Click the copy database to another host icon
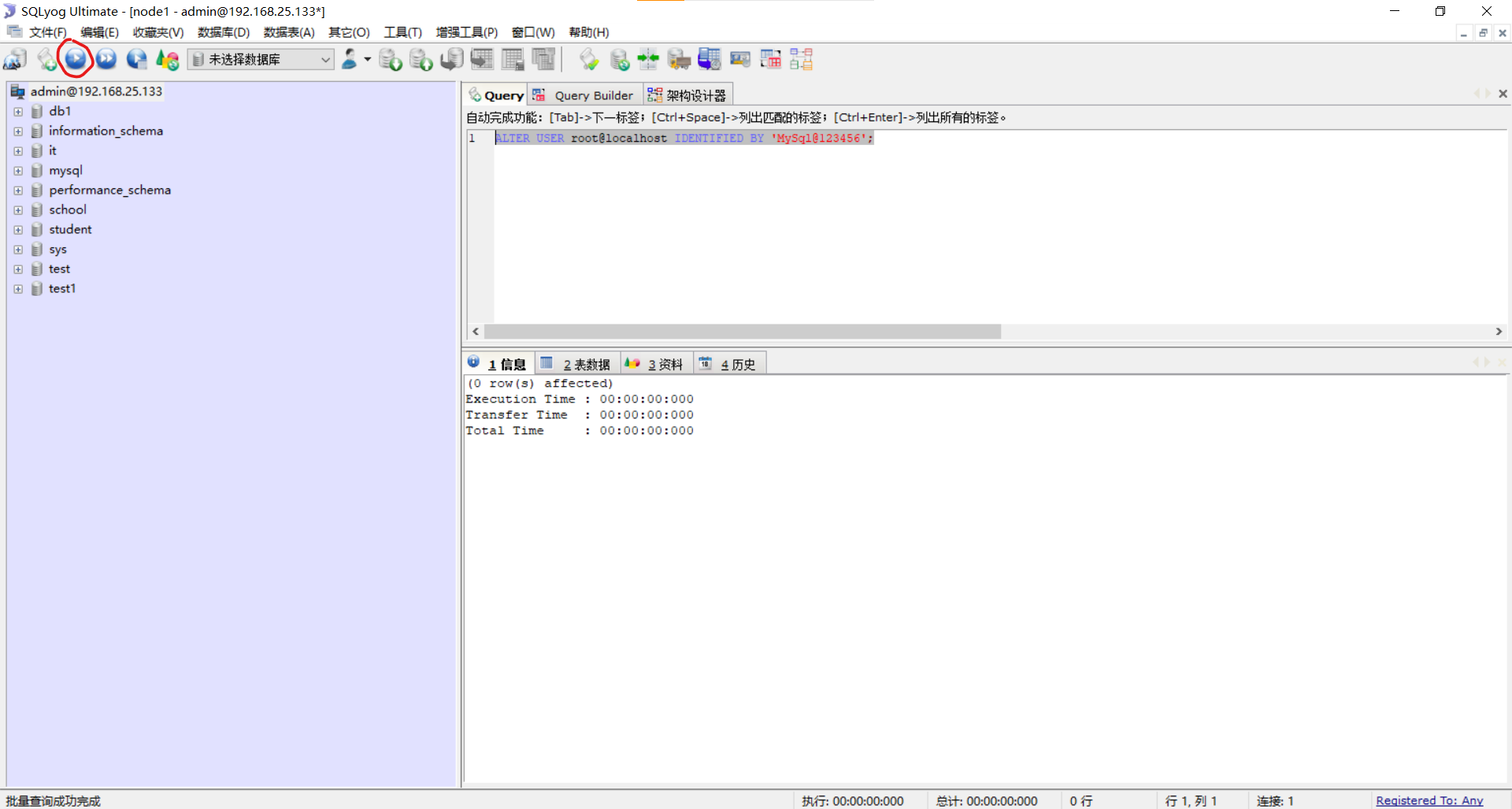 452,60
